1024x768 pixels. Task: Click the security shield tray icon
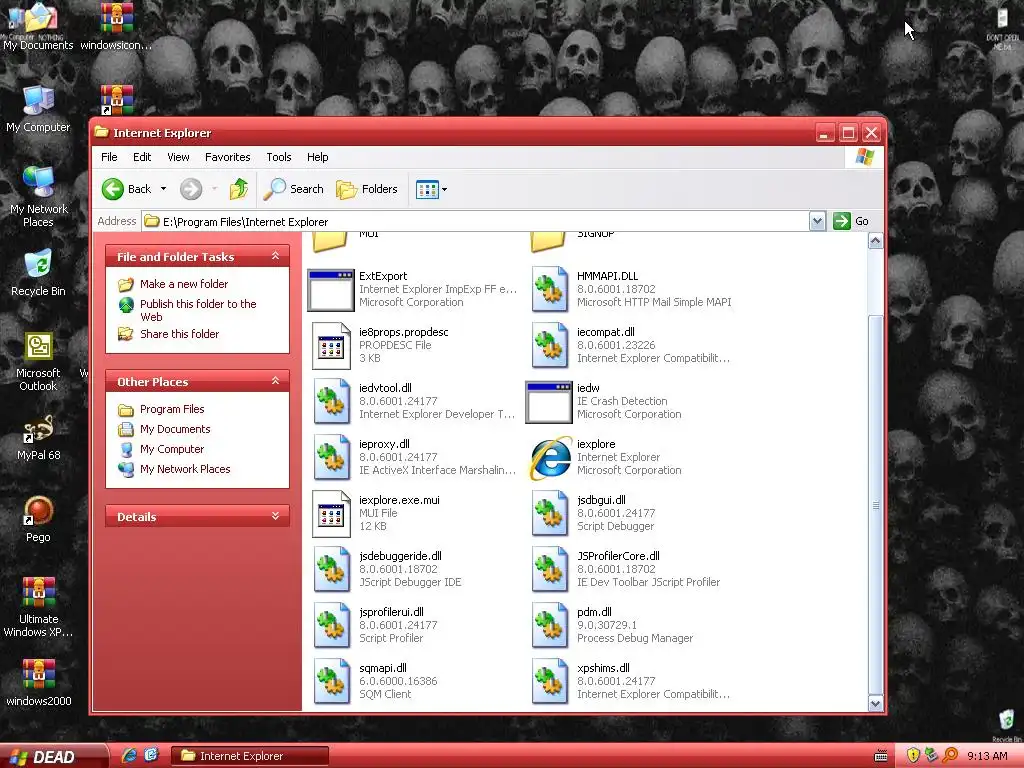click(913, 756)
